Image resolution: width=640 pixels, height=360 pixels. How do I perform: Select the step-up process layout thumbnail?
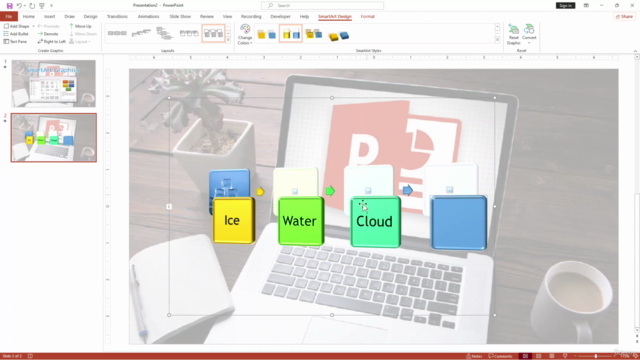pyautogui.click(x=141, y=33)
